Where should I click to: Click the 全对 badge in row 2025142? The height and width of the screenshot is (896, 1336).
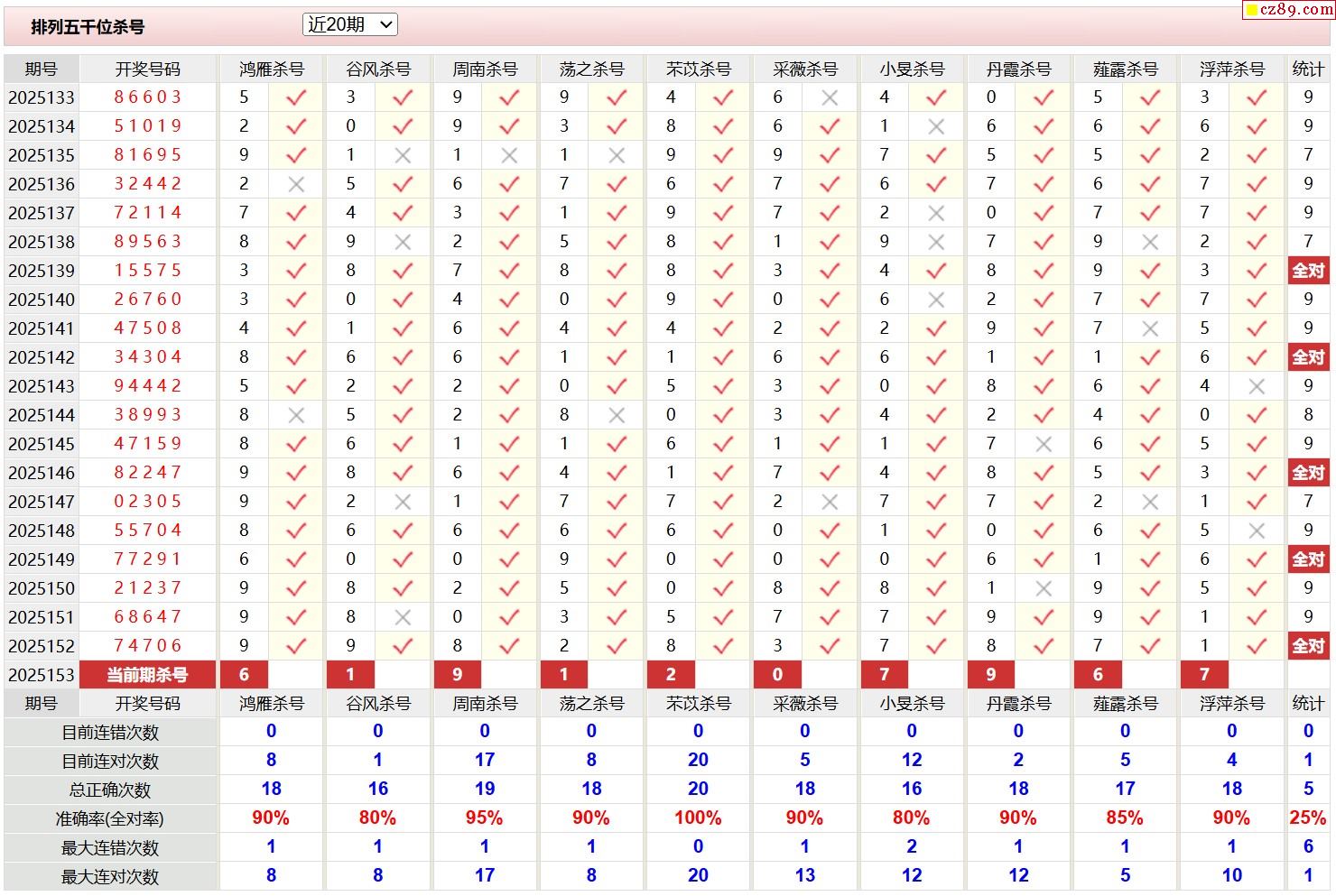1308,357
